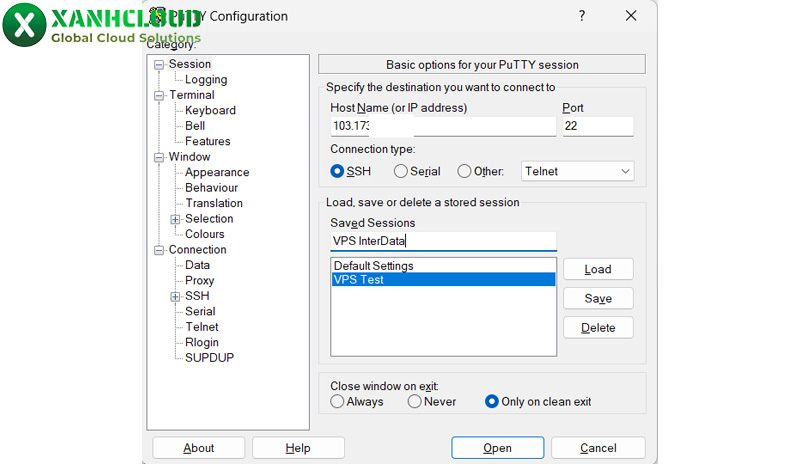The image size is (800, 464).
Task: Collapse the Terminal tree node
Action: (x=159, y=95)
